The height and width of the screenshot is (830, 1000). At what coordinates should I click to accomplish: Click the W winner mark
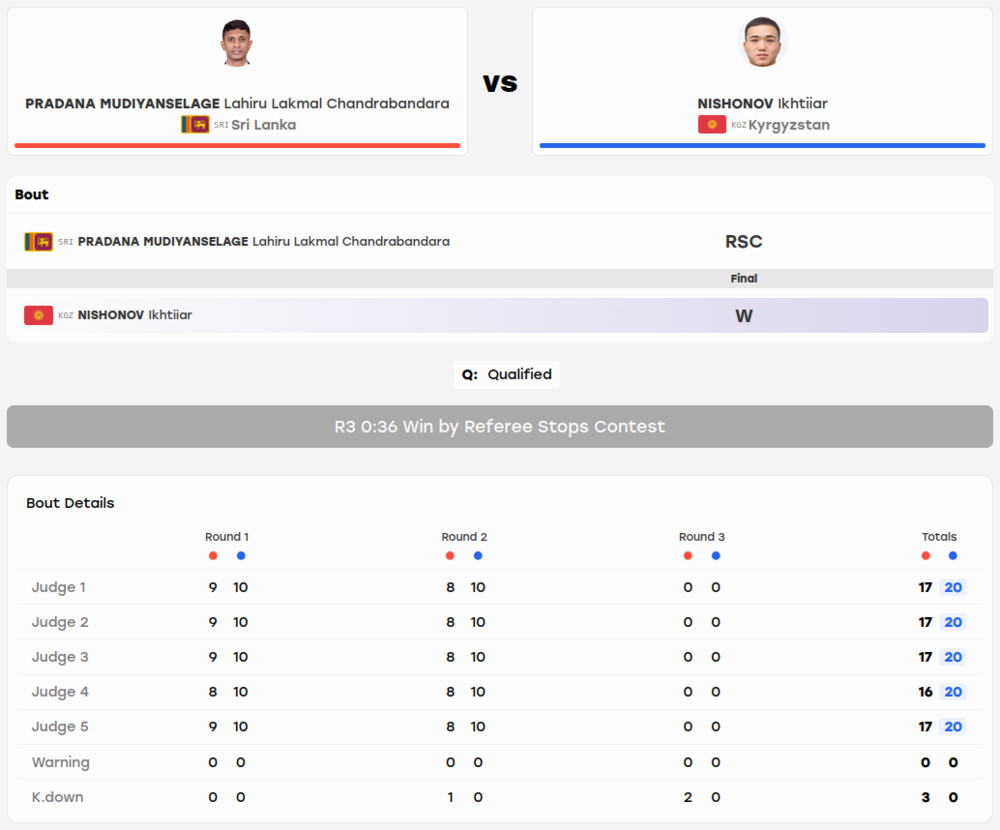[x=744, y=316]
